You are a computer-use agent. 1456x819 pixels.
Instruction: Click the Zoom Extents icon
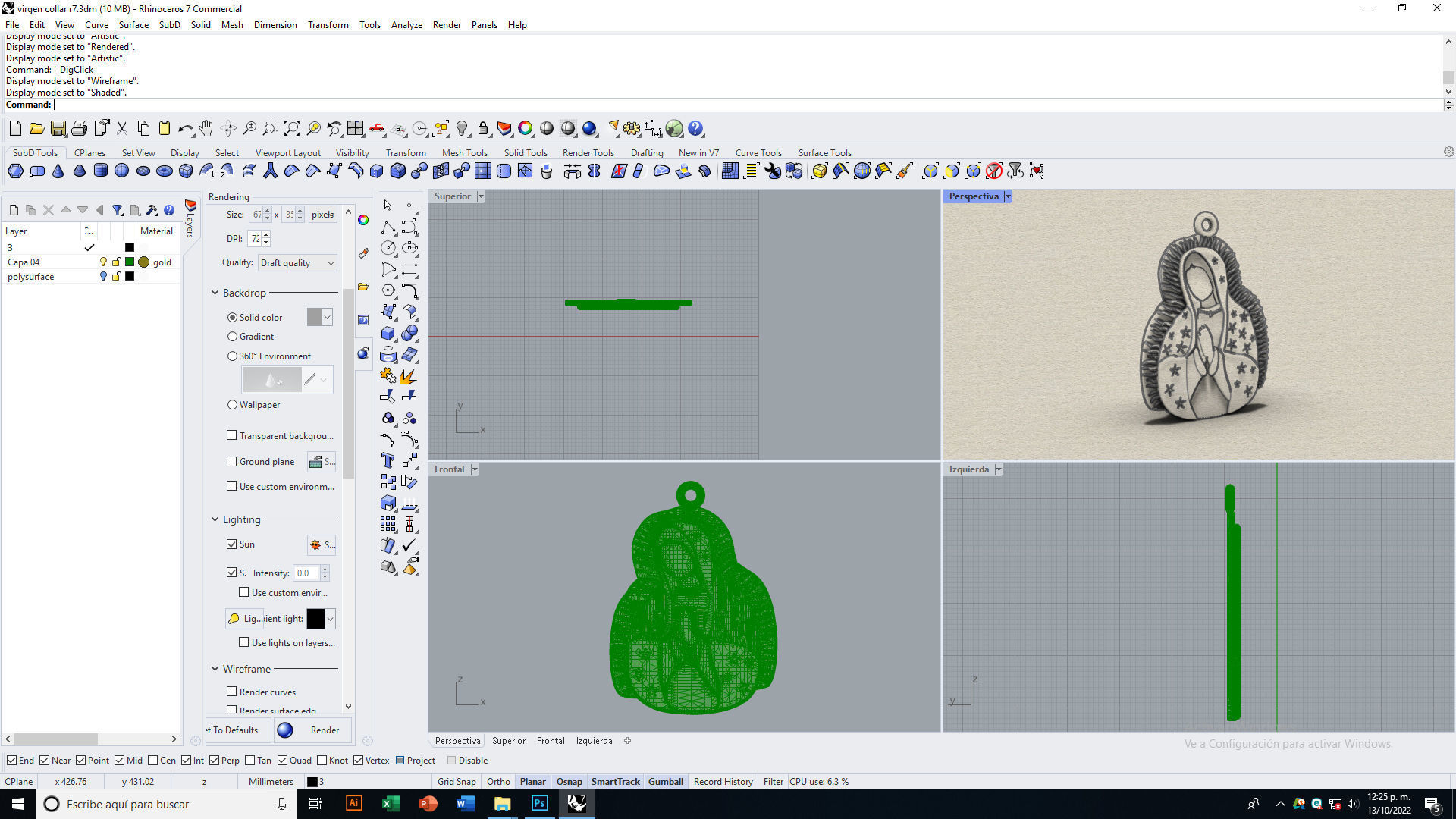292,128
